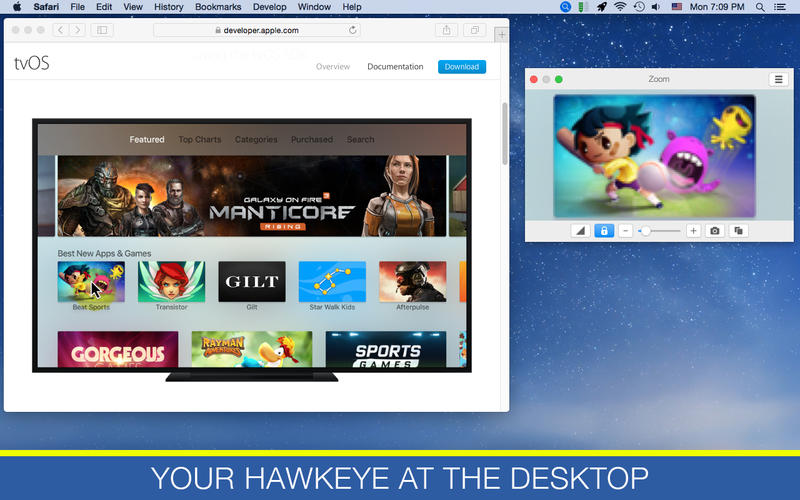This screenshot has height=500, width=800.
Task: Click the rocket menu bar icon
Action: 602,7
